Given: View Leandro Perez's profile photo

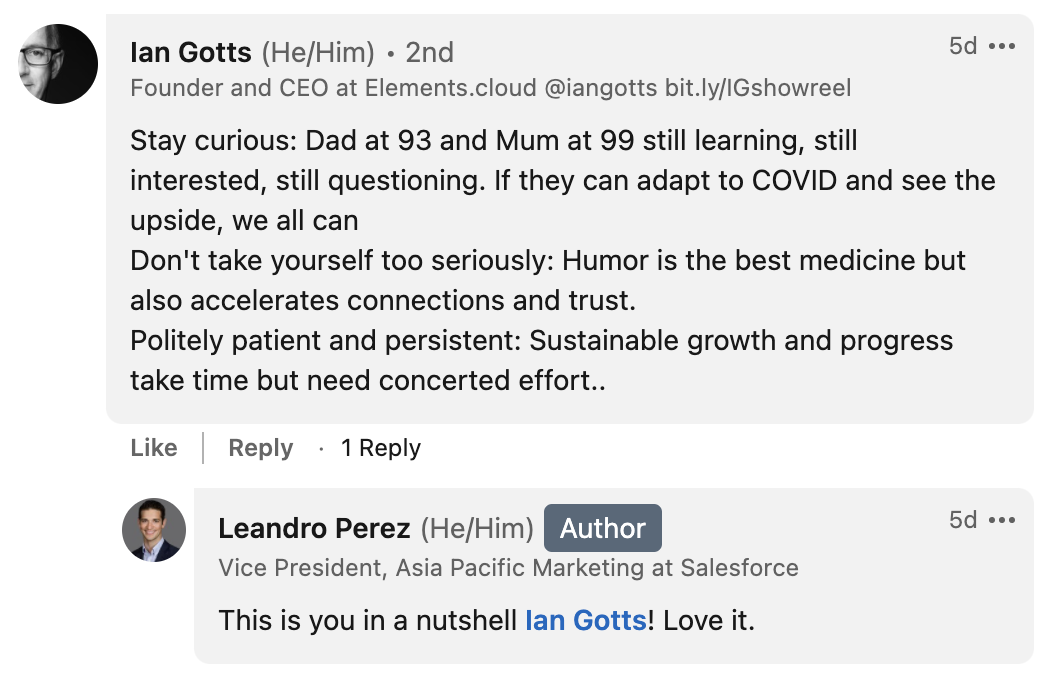Looking at the screenshot, I should pyautogui.click(x=153, y=530).
